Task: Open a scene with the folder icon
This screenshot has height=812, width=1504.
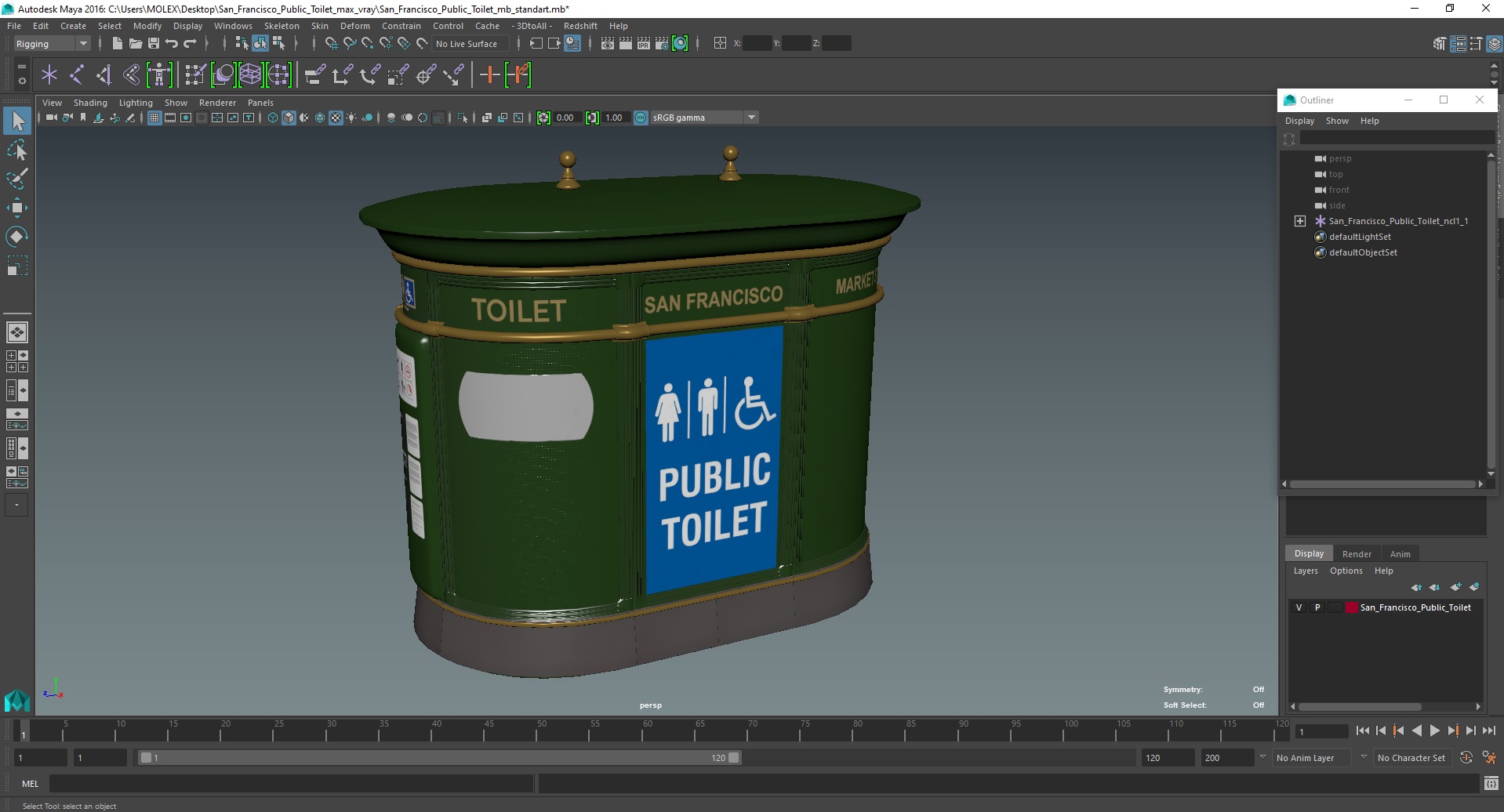Action: pos(135,44)
